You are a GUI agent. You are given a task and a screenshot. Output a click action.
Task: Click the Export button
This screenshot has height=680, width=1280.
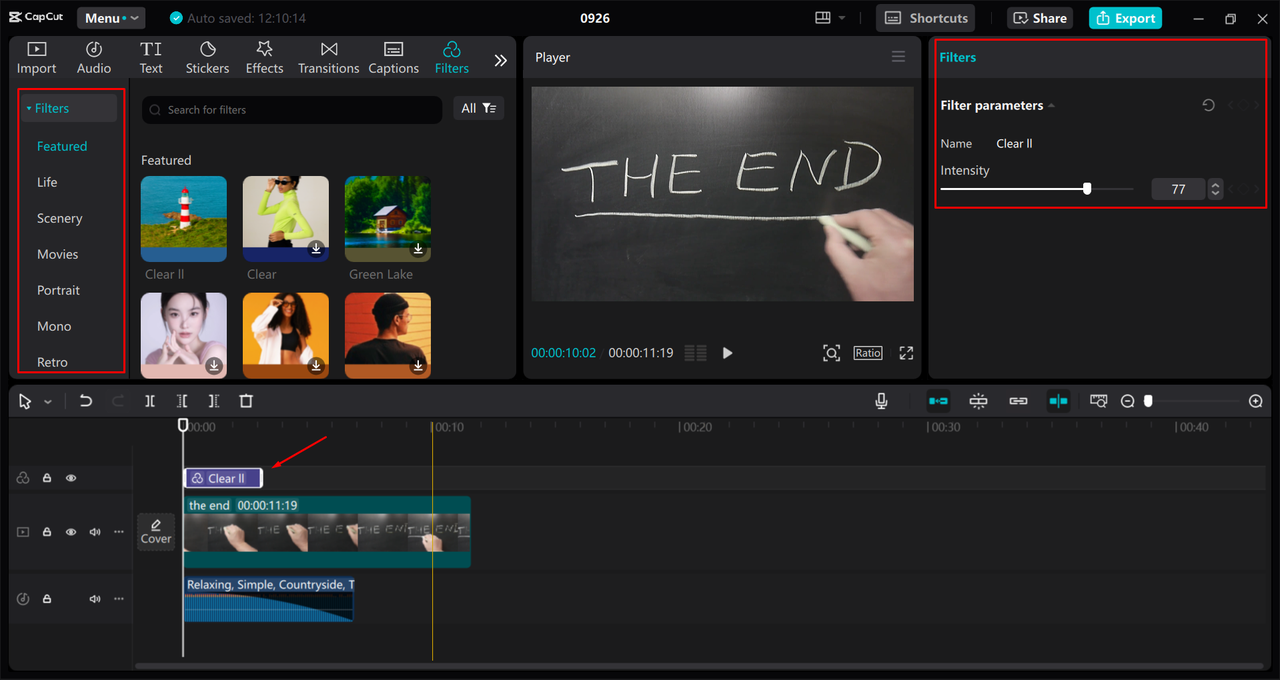(1125, 18)
